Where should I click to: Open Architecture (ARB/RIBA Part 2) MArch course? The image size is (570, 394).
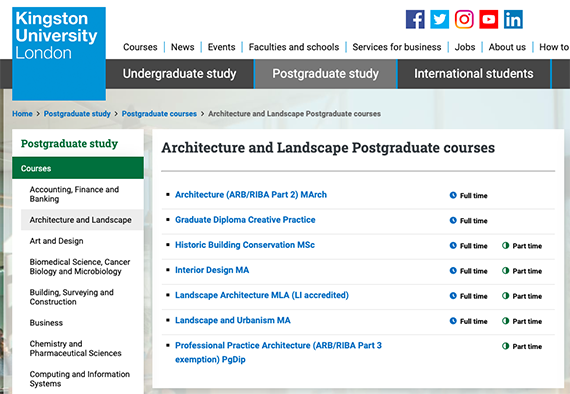[x=251, y=195]
